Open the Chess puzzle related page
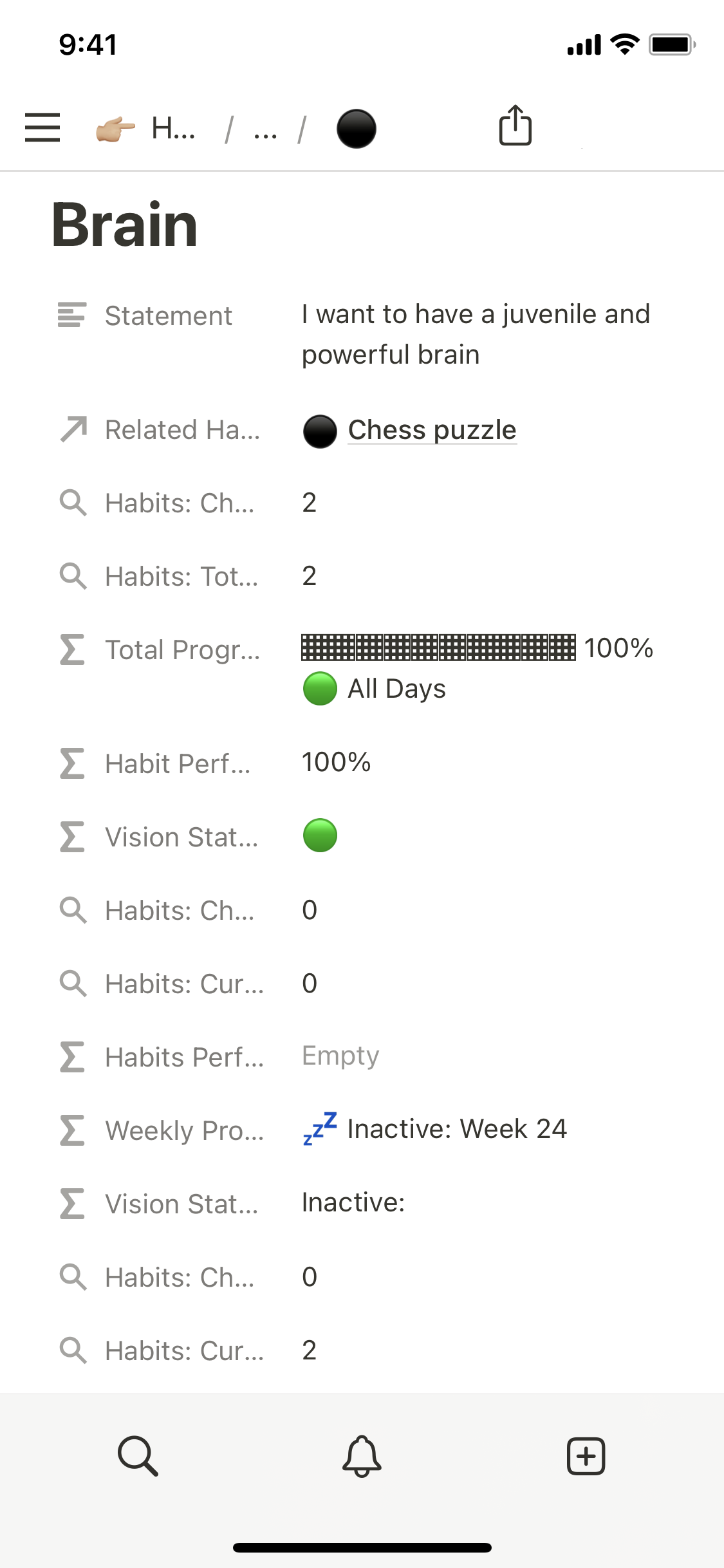 coord(432,430)
